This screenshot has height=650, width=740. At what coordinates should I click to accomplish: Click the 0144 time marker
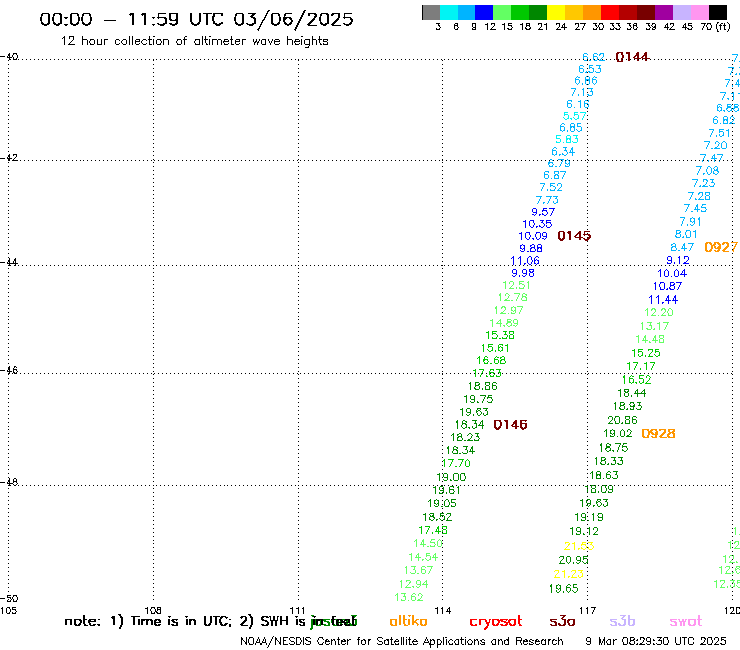click(x=632, y=57)
